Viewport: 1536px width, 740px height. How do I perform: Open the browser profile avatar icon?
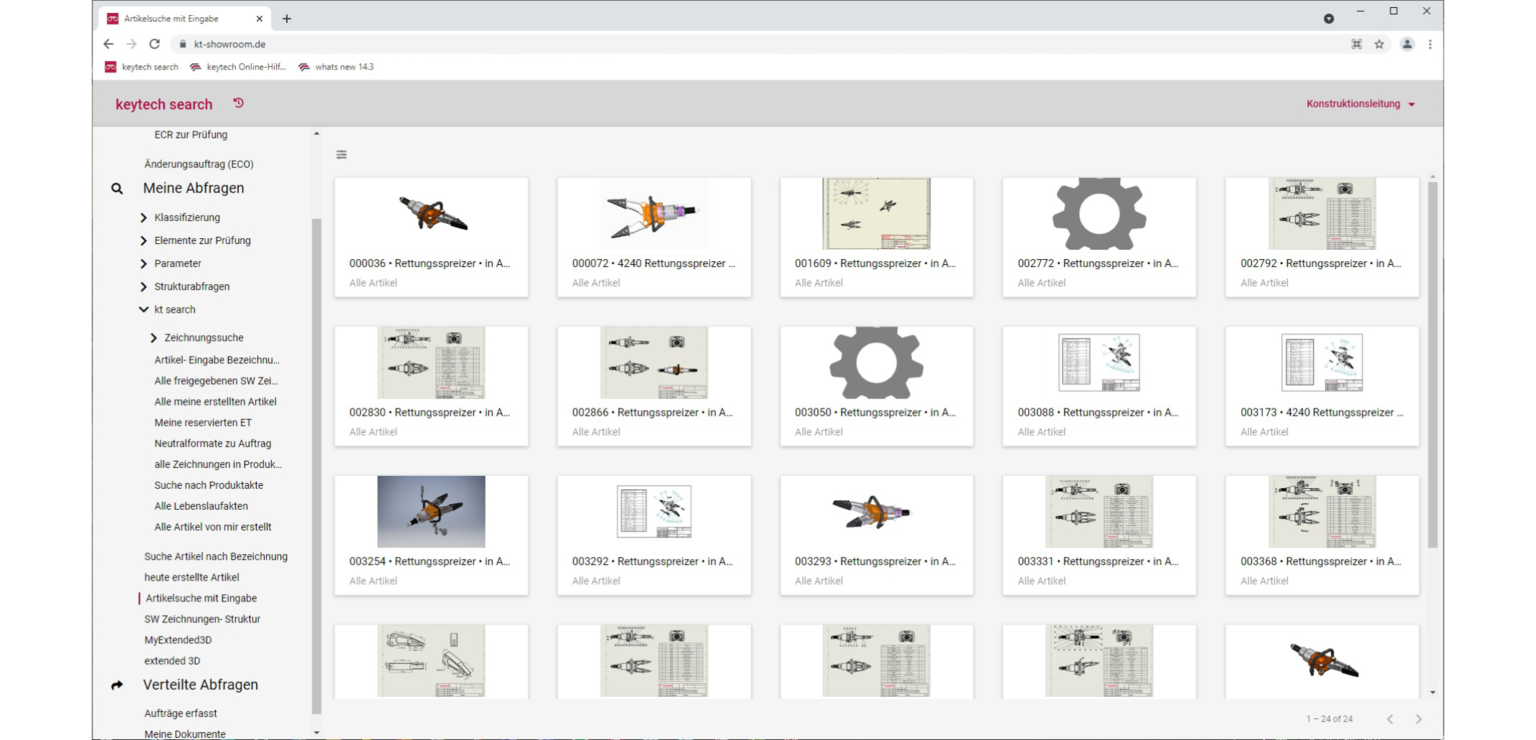pos(1406,44)
